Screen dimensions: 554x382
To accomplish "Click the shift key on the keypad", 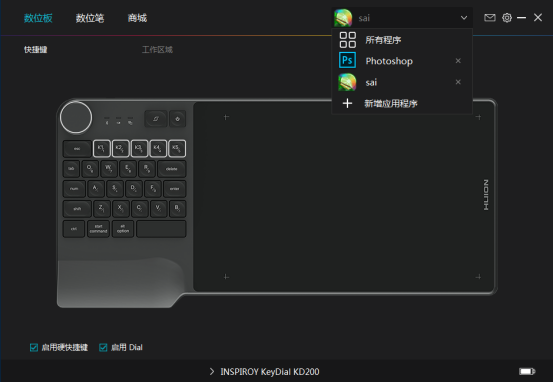I will (x=77, y=209).
